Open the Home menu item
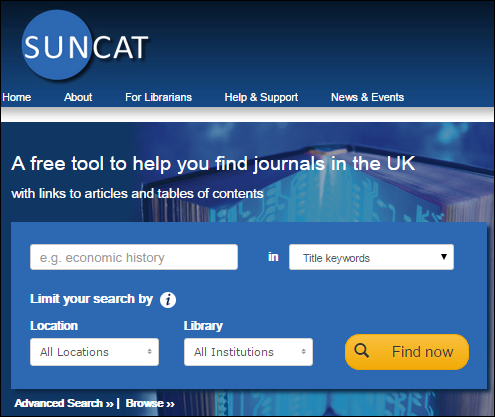This screenshot has height=417, width=495. pyautogui.click(x=17, y=97)
